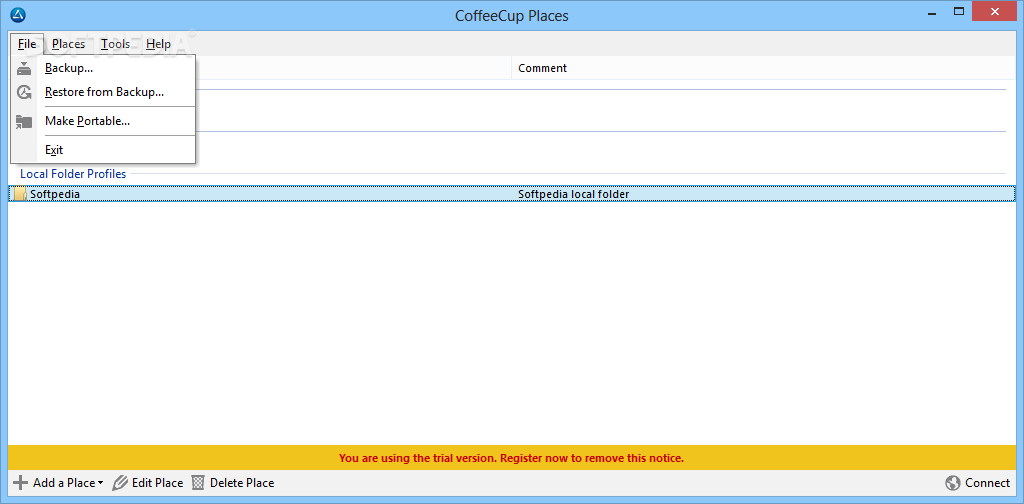Close the CoffeeCup Places window
Image resolution: width=1024 pixels, height=504 pixels.
[x=995, y=12]
